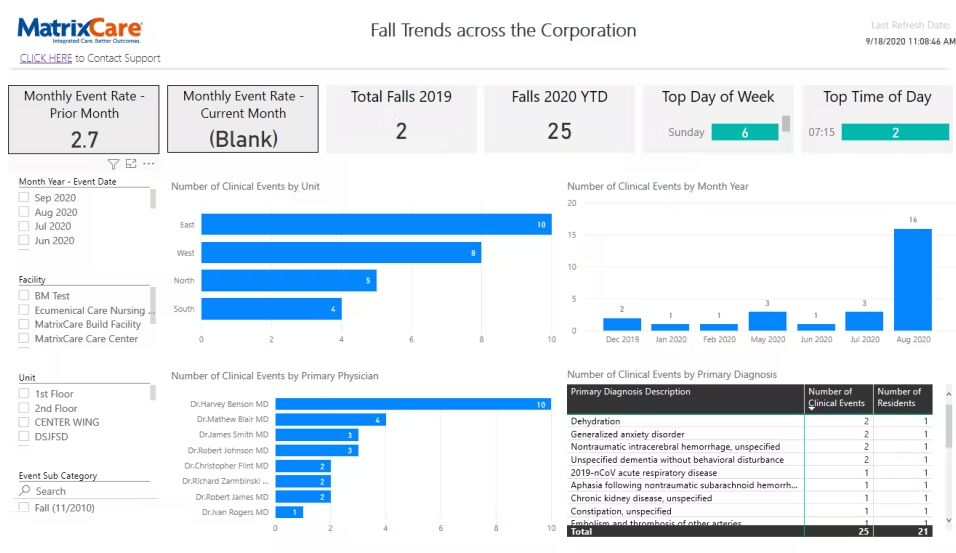Screen dimensions: 956x553
Task: Check the Sep 2020 checkbox
Action: 24,197
